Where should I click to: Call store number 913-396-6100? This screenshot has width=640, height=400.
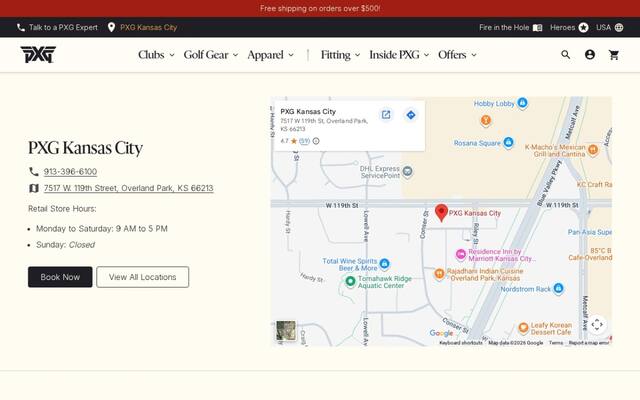[x=70, y=171]
